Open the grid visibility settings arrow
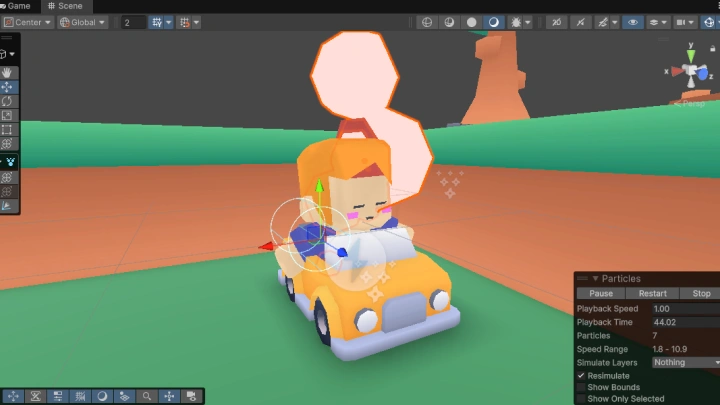This screenshot has width=720, height=405. pos(169,22)
